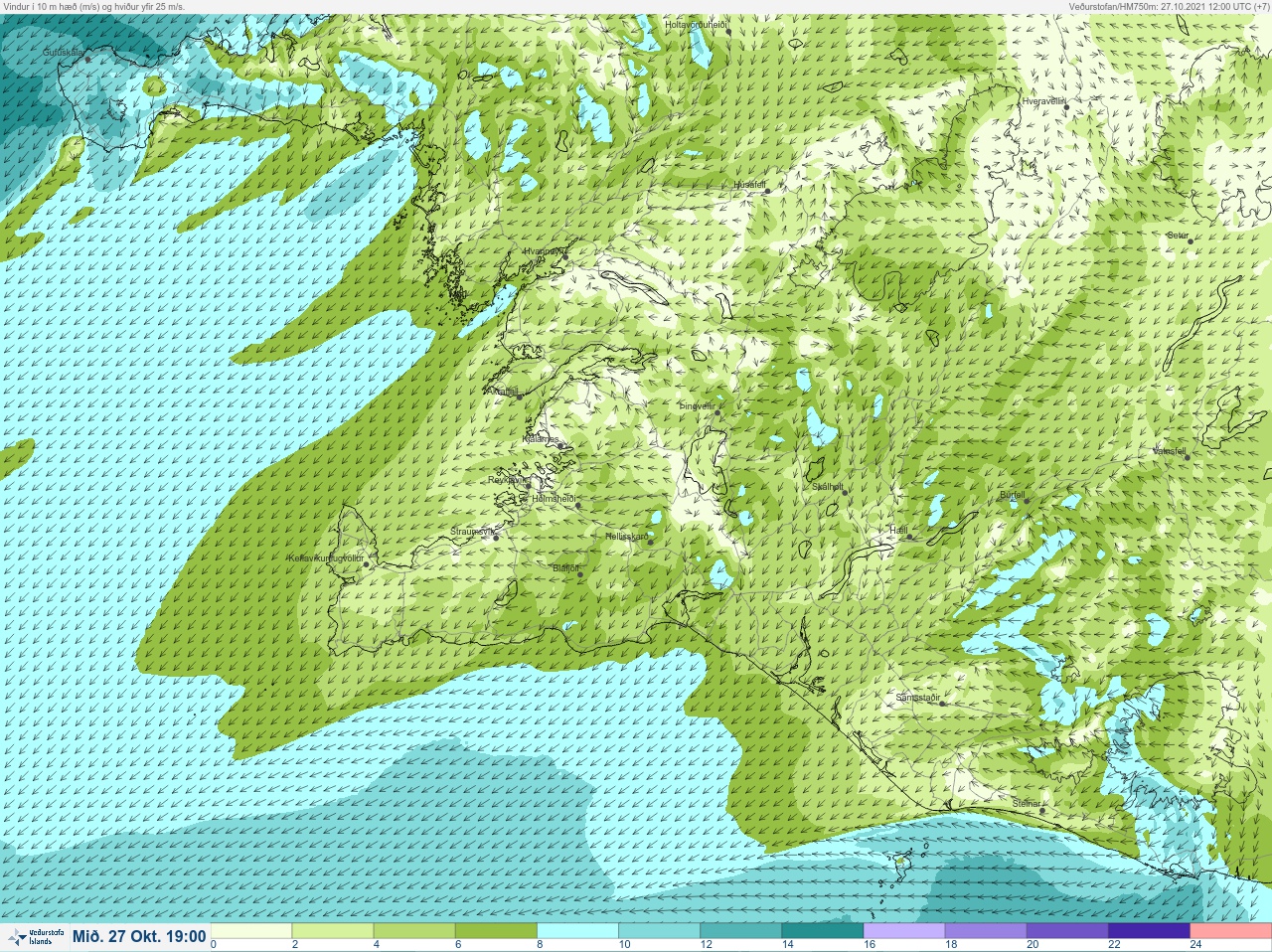This screenshot has height=952, width=1272.
Task: Click the legend value label '24'
Action: [x=1196, y=944]
